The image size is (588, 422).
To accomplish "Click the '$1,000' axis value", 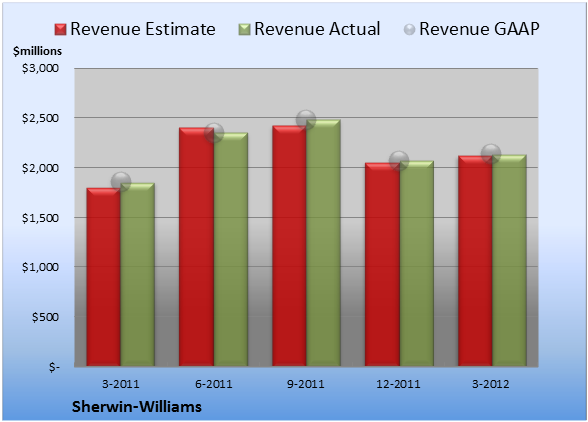I will click(40, 267).
